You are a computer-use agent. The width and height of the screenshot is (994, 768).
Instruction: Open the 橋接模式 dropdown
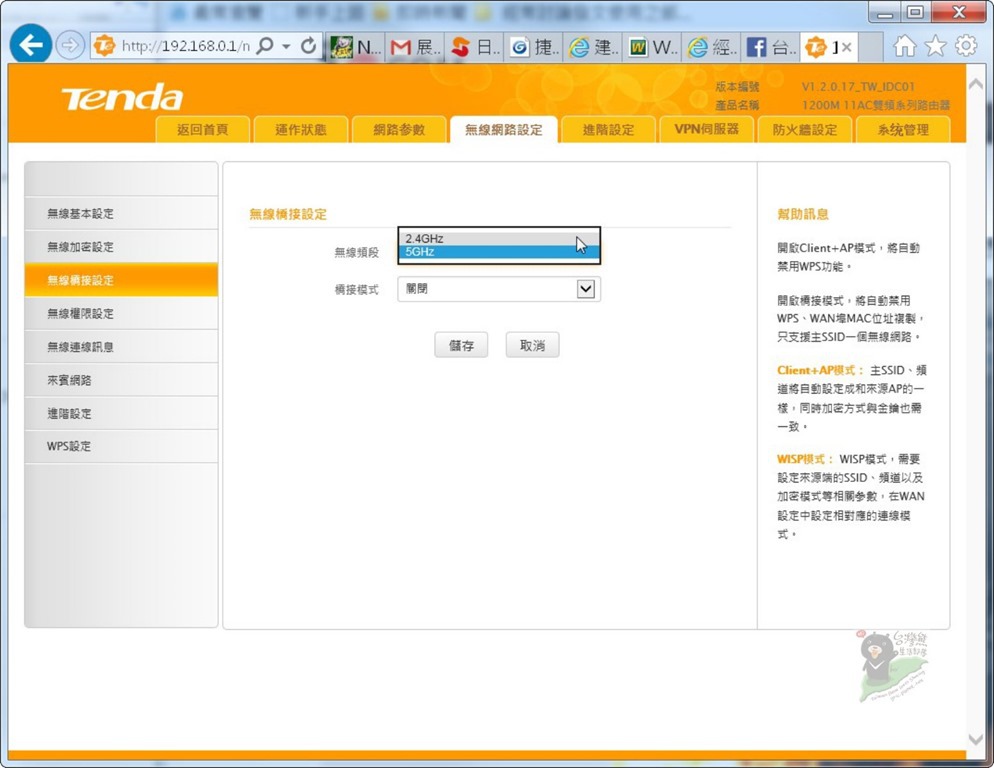(499, 289)
